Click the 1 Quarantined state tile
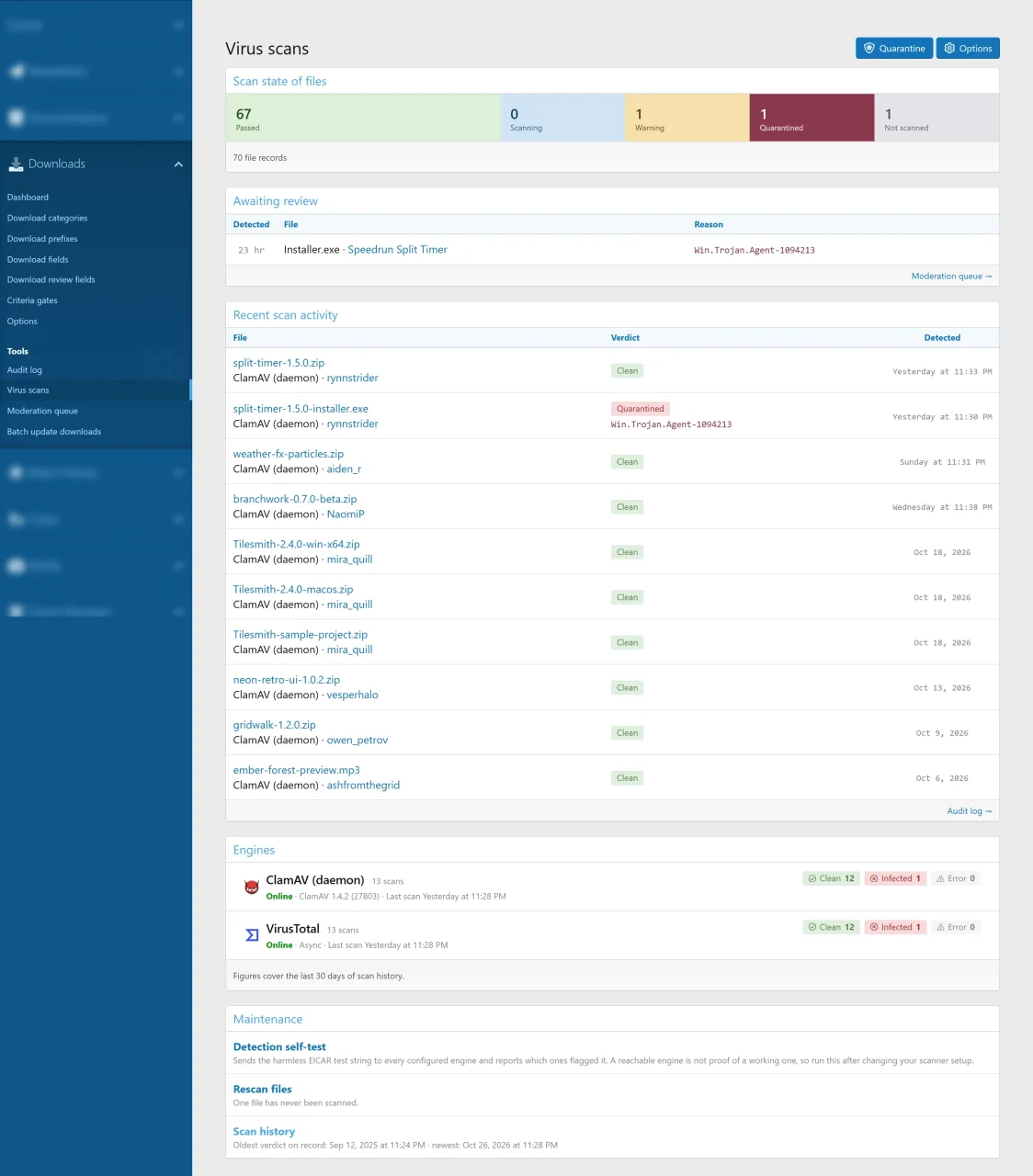The image size is (1033, 1176). (x=812, y=118)
